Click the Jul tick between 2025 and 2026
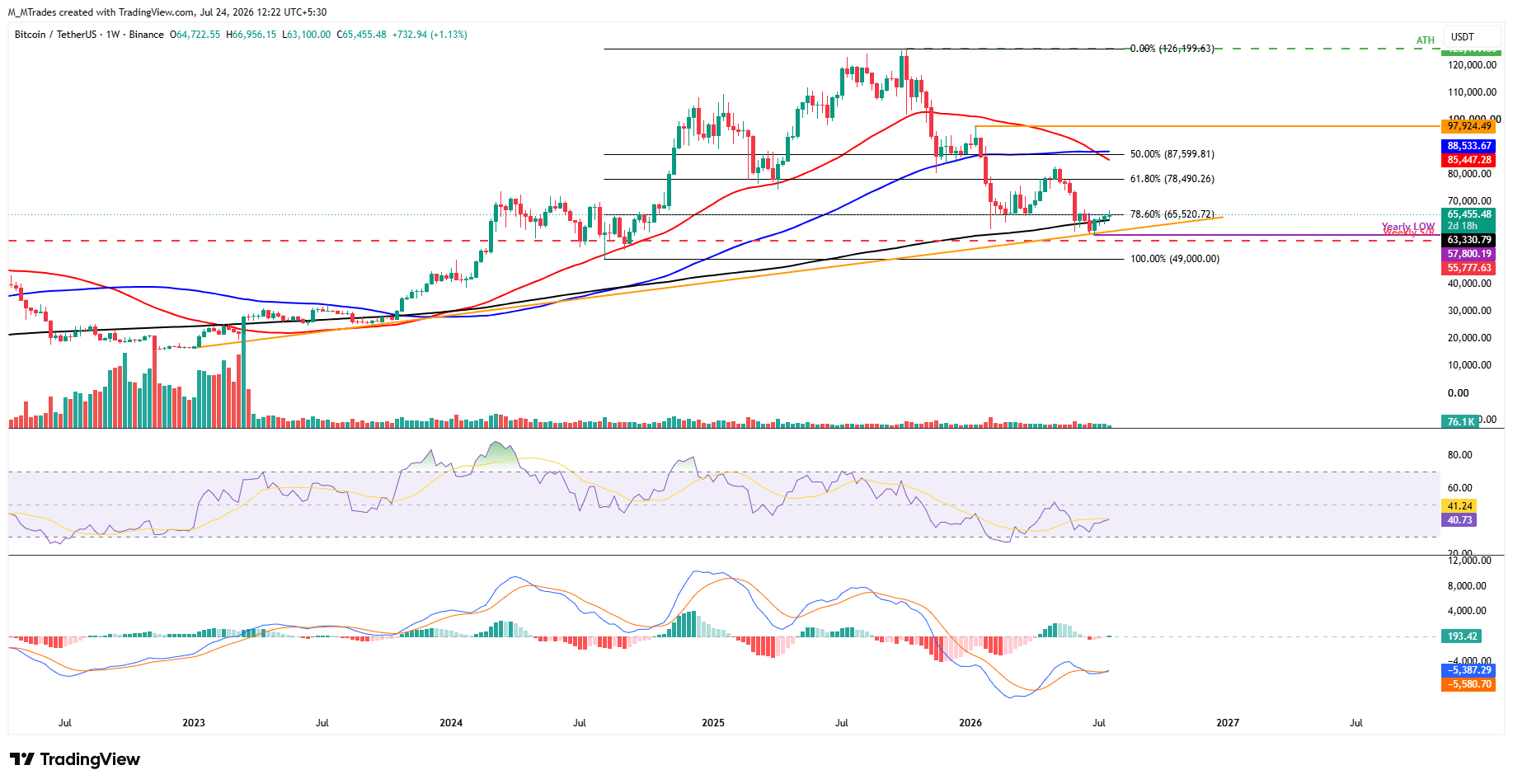Screen dimensions: 1513x784 842,723
